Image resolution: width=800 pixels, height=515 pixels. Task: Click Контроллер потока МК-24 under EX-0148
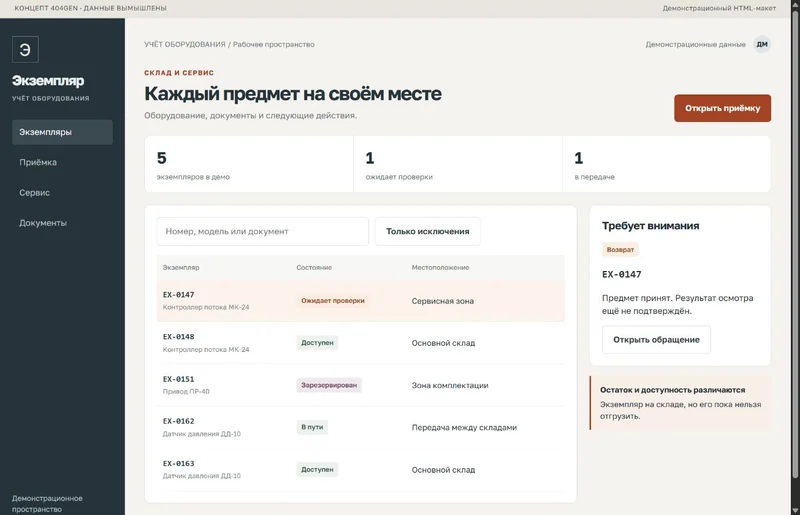206,350
